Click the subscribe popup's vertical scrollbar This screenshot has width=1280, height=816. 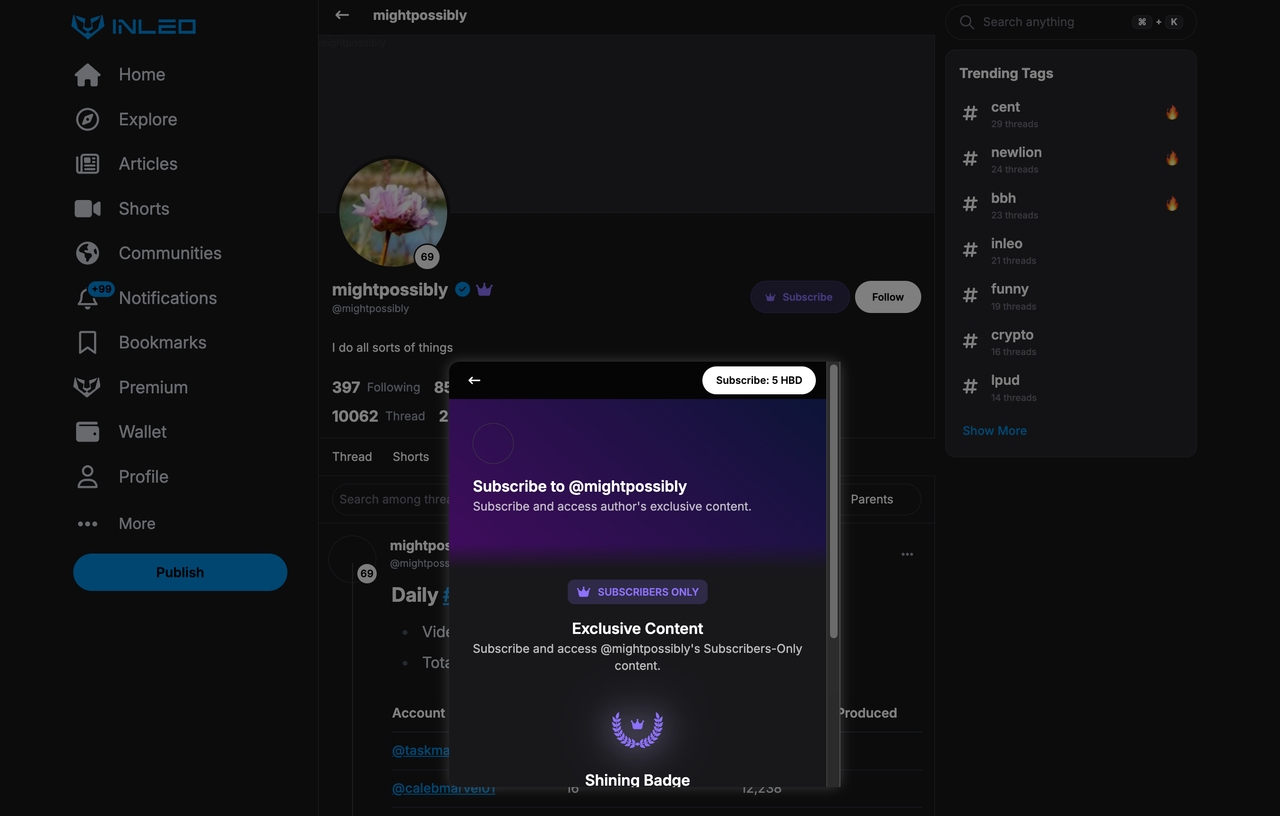pos(834,500)
